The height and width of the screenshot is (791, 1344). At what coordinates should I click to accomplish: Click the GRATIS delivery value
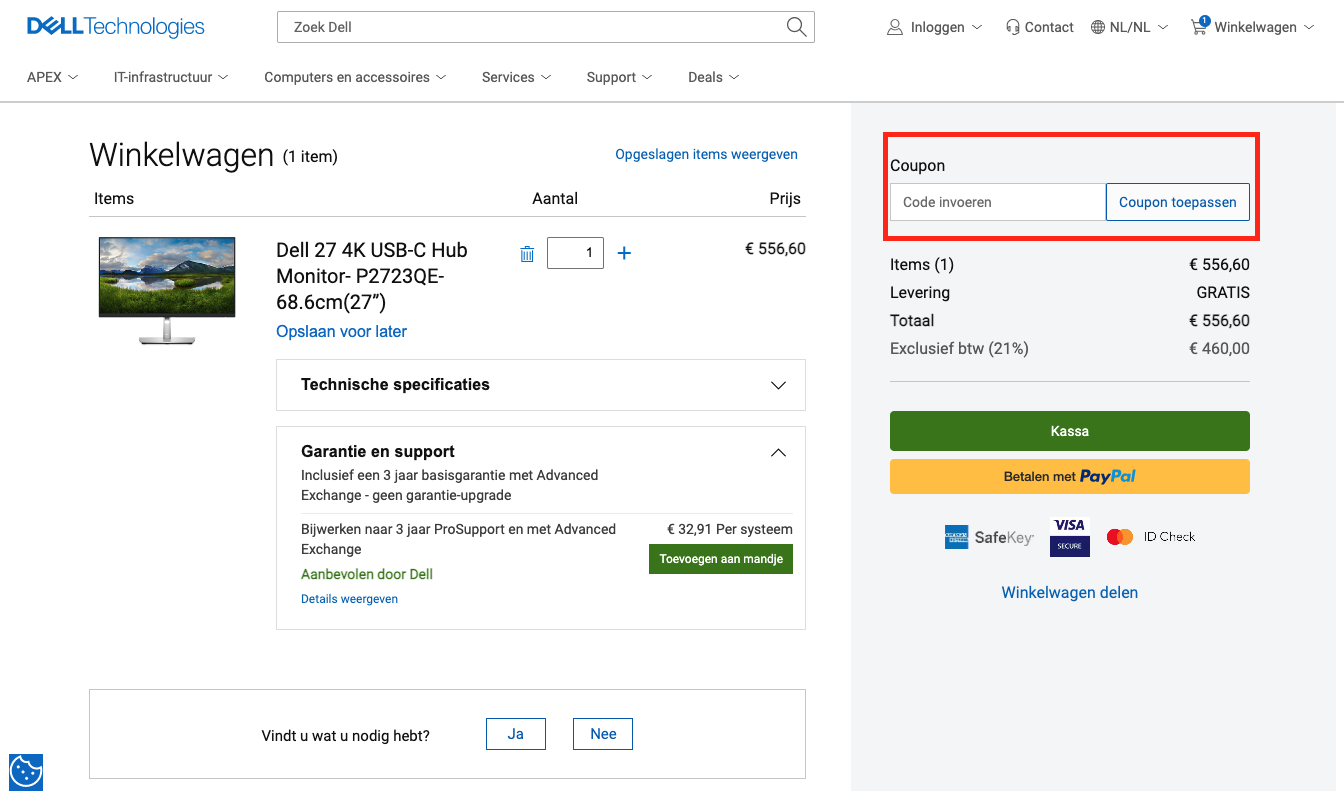1223,293
